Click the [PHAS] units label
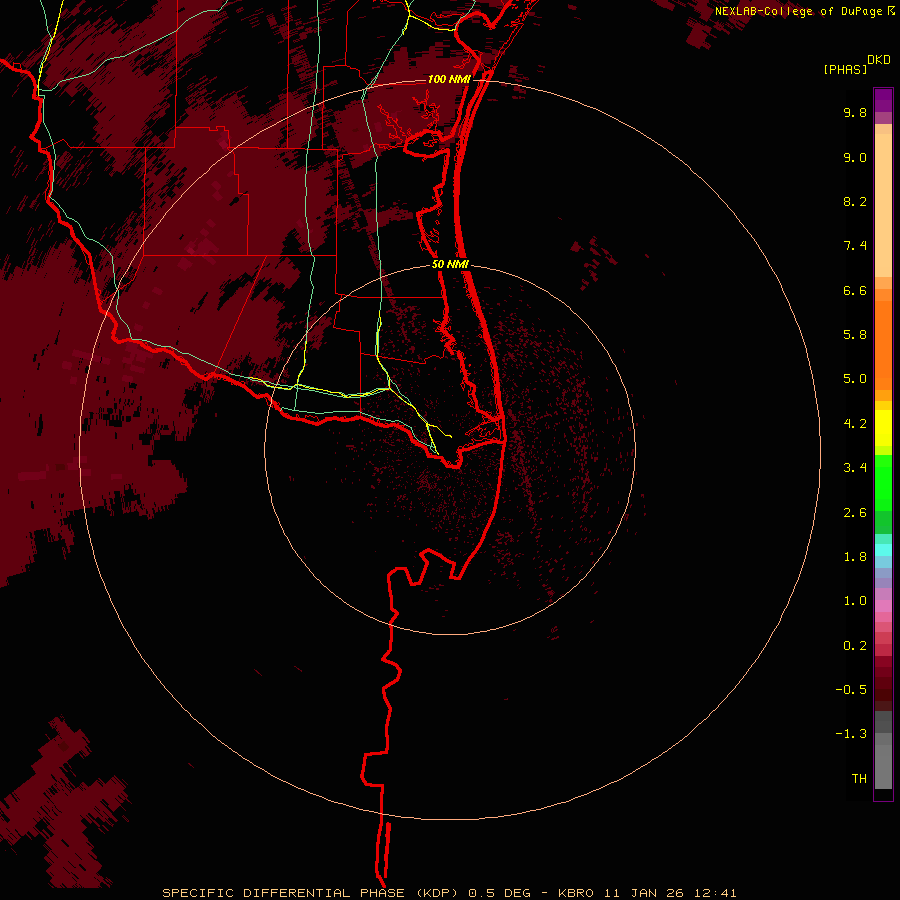The width and height of the screenshot is (900, 900). [x=845, y=70]
